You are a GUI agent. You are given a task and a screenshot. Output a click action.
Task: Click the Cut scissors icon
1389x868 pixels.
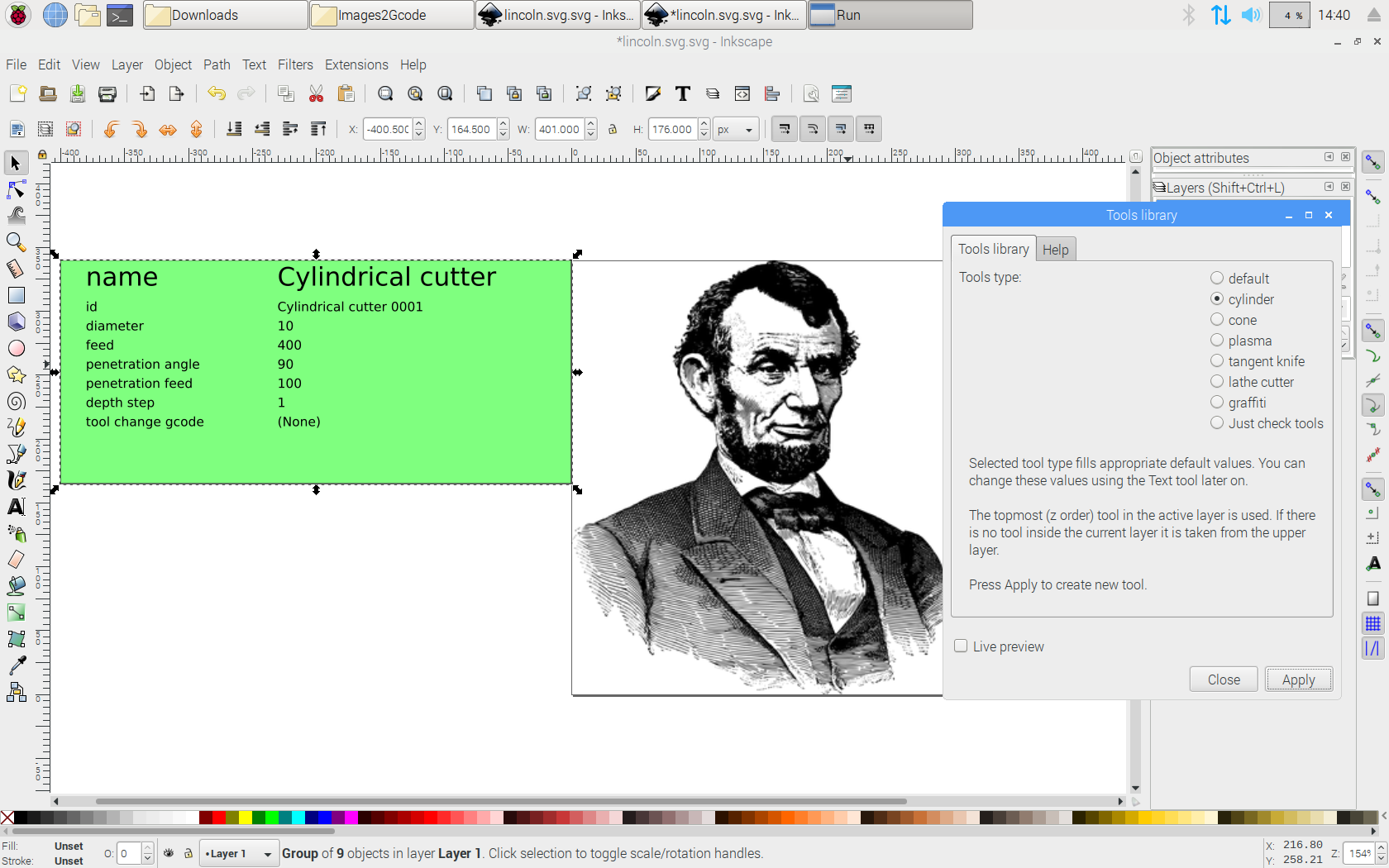tap(316, 93)
